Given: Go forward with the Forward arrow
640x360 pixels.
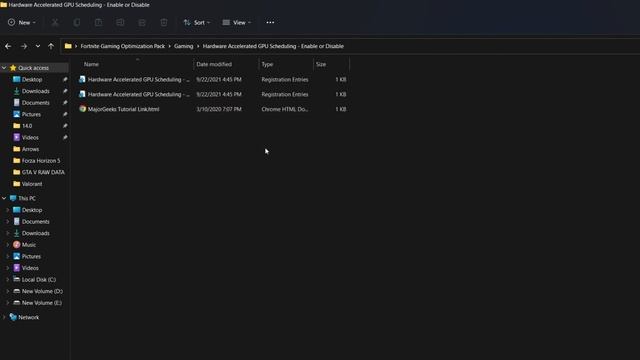Looking at the screenshot, I should click(x=24, y=46).
